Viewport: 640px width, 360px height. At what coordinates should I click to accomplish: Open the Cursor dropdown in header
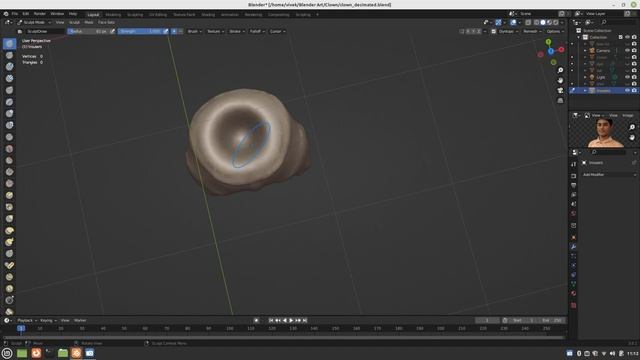pos(277,31)
